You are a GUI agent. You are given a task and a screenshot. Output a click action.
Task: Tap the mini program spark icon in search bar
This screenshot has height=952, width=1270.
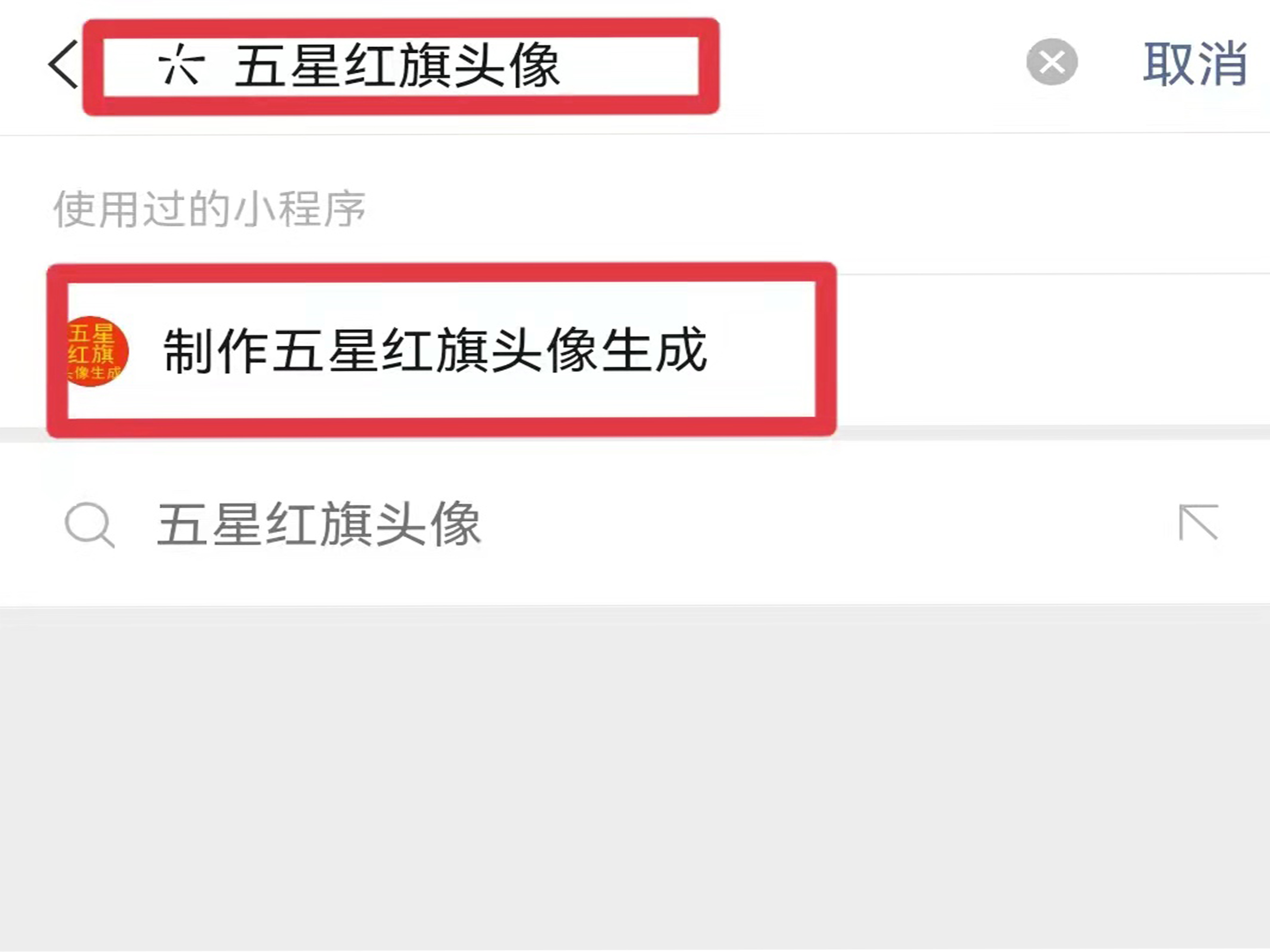(181, 64)
